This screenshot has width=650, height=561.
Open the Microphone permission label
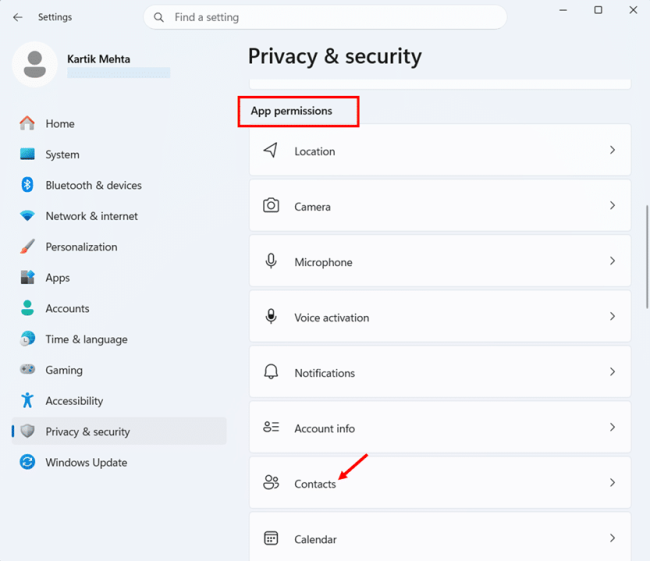(x=323, y=262)
